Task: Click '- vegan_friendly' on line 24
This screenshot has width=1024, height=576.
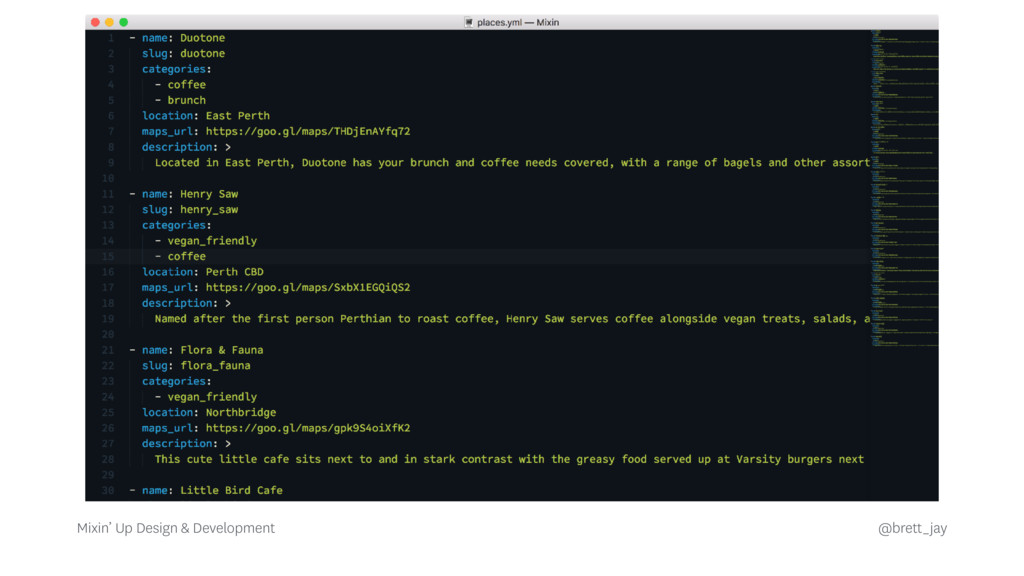Action: click(x=206, y=397)
